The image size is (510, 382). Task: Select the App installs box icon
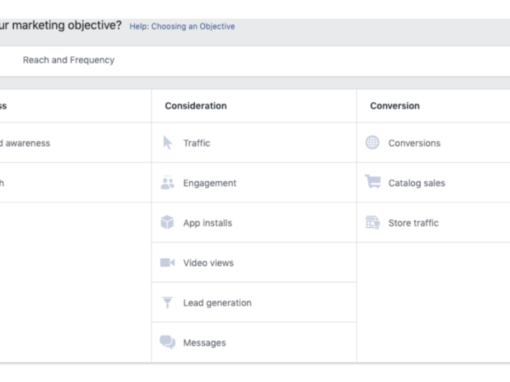[x=167, y=222]
